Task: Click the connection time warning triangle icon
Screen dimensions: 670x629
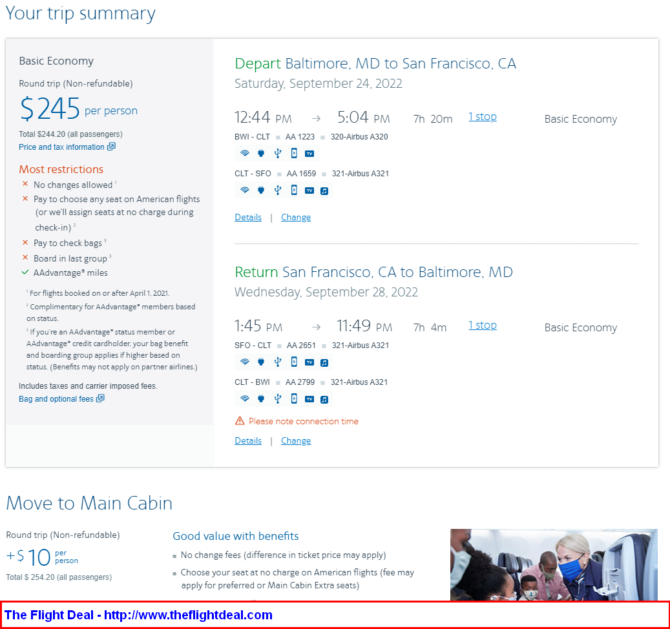Action: [x=240, y=421]
